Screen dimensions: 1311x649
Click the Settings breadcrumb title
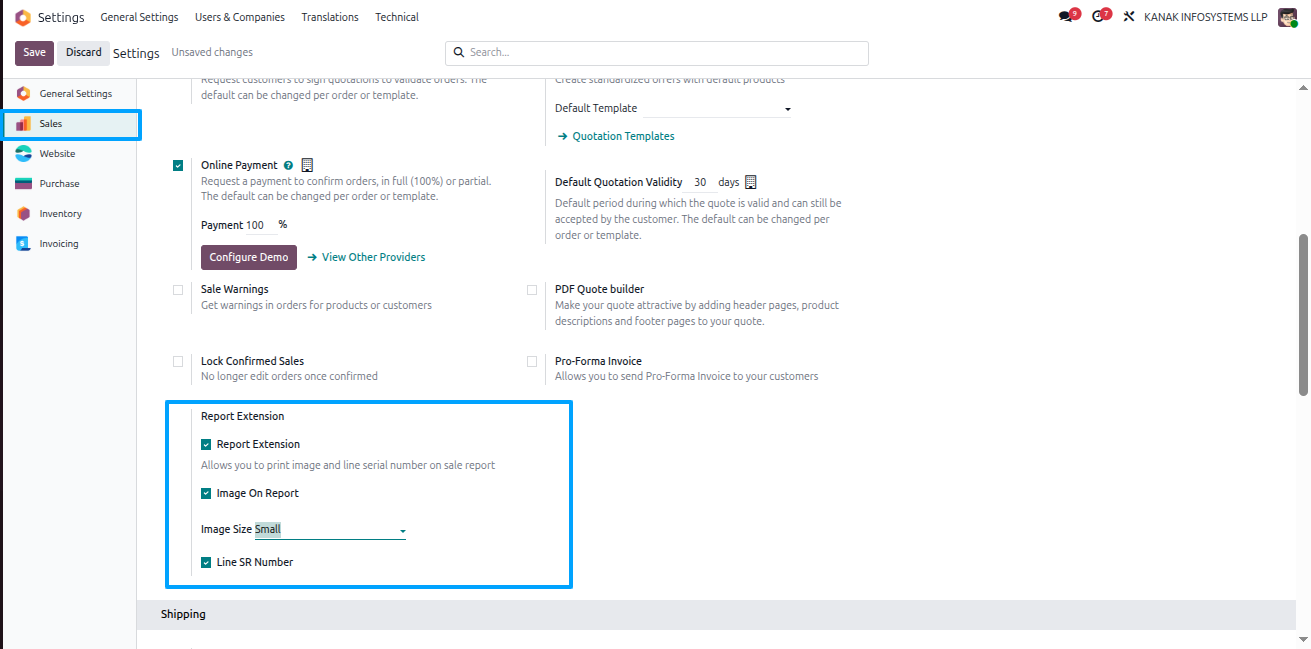click(136, 53)
